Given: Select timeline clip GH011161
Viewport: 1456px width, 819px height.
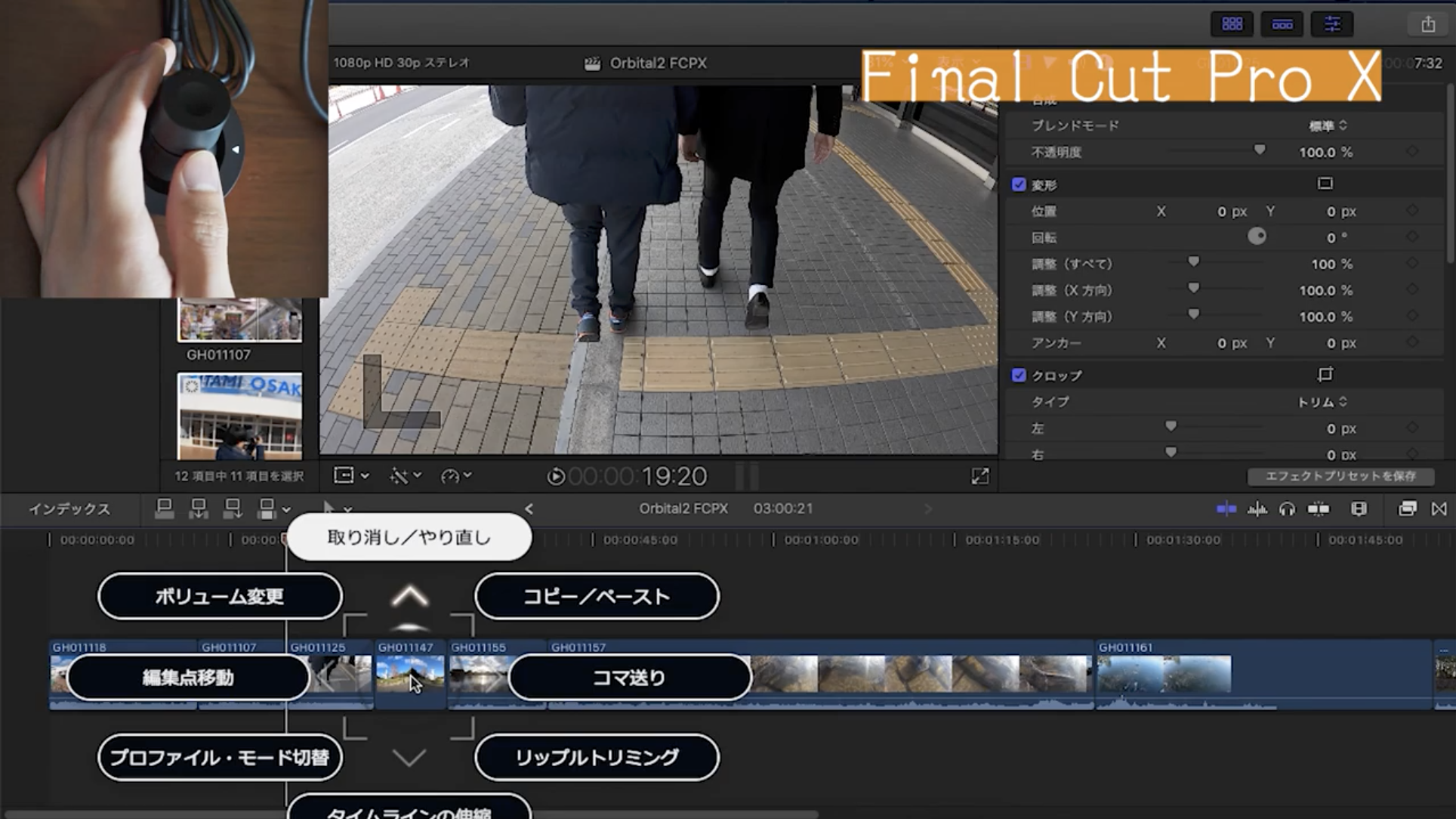Looking at the screenshot, I should coord(1264,675).
